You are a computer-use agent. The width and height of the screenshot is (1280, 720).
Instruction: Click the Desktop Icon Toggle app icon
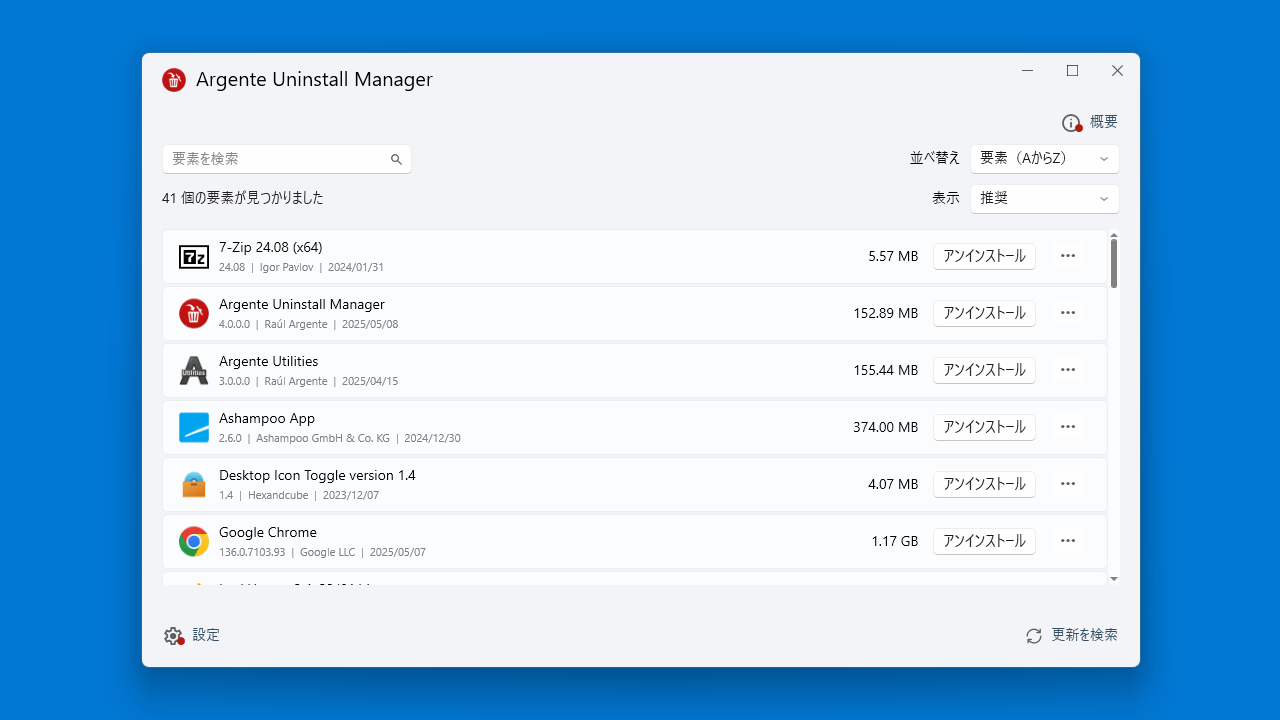(x=194, y=485)
